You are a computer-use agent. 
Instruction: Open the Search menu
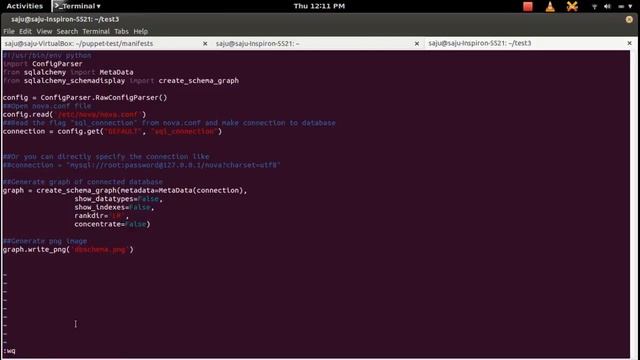(x=67, y=31)
